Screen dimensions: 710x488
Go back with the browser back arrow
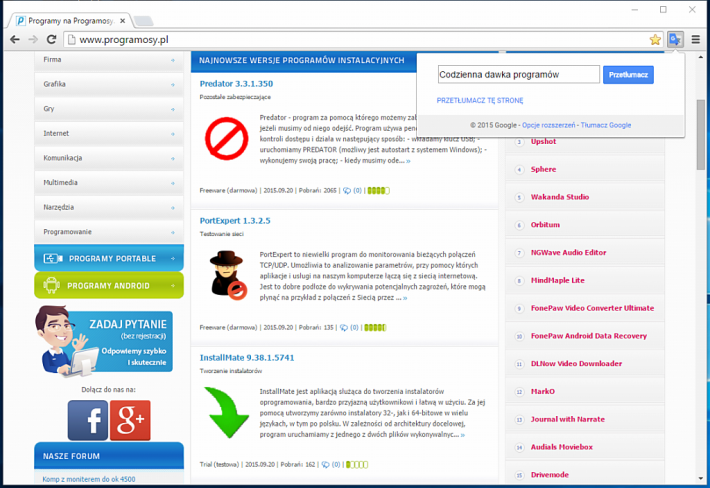pyautogui.click(x=14, y=39)
